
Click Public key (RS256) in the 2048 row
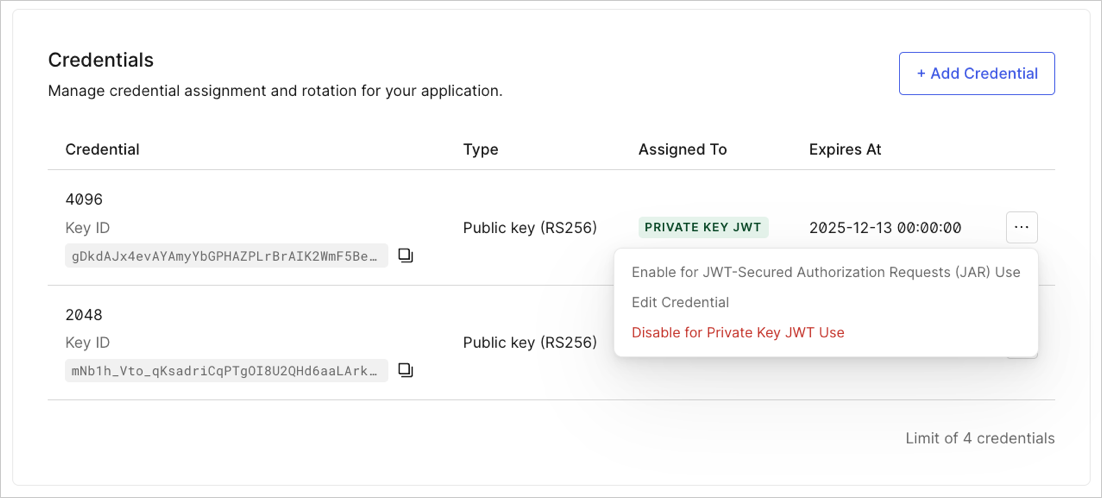point(530,342)
